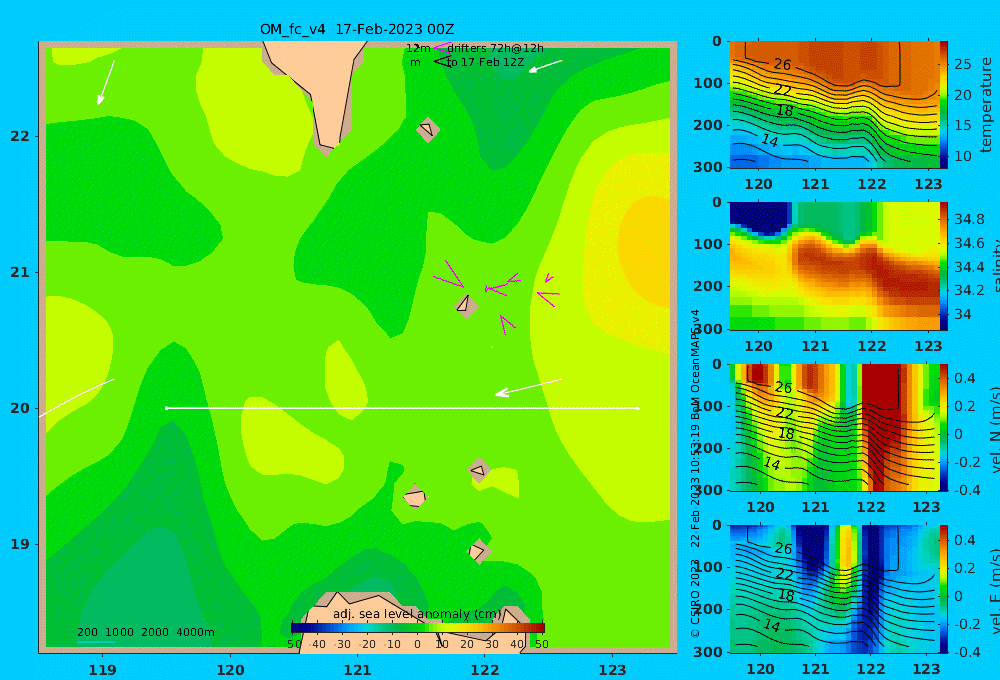Click the '34.8' tick on salinity colorbar
This screenshot has width=1000, height=680.
click(969, 219)
